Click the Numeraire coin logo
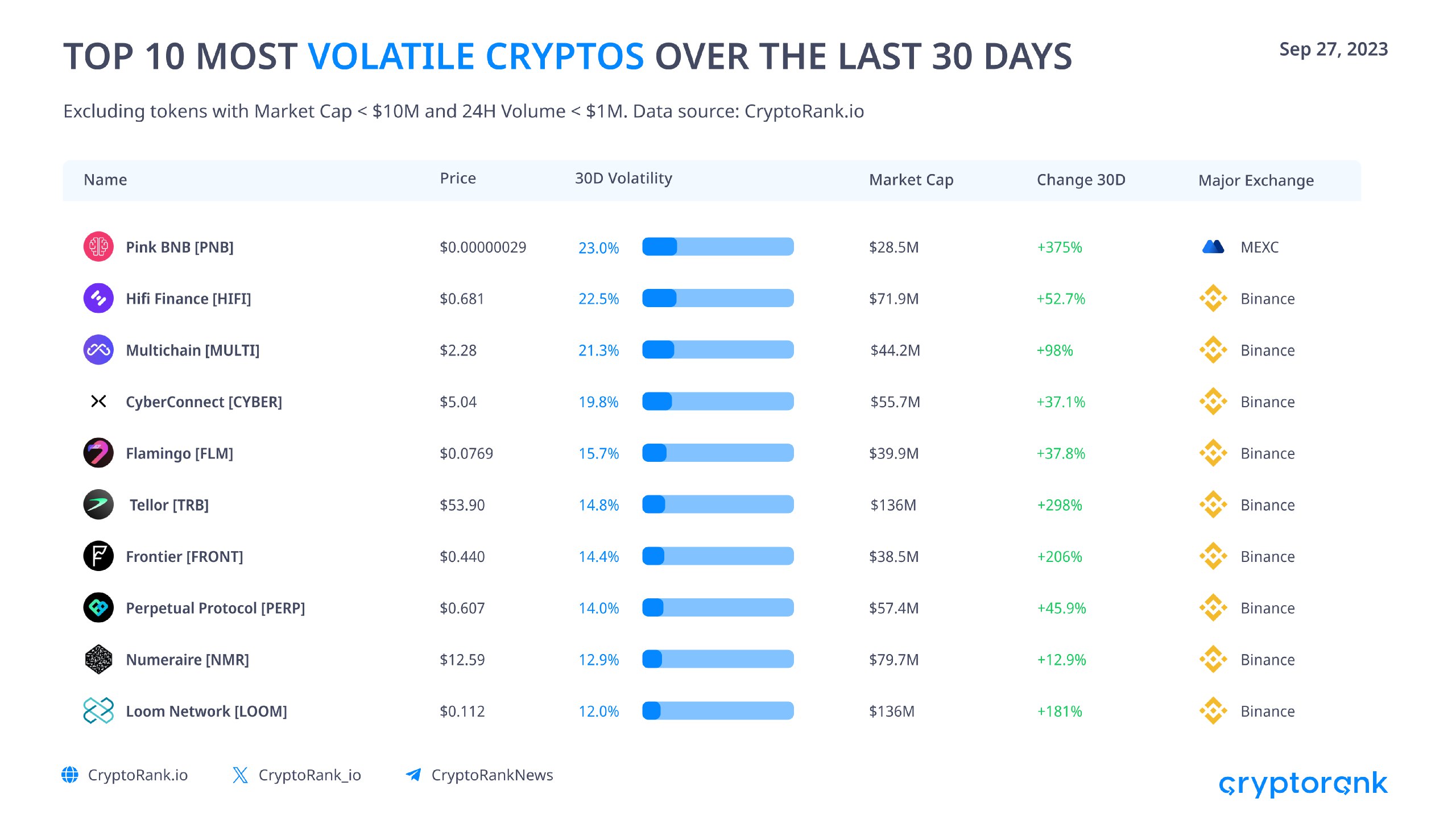The height and width of the screenshot is (819, 1456). [98, 659]
